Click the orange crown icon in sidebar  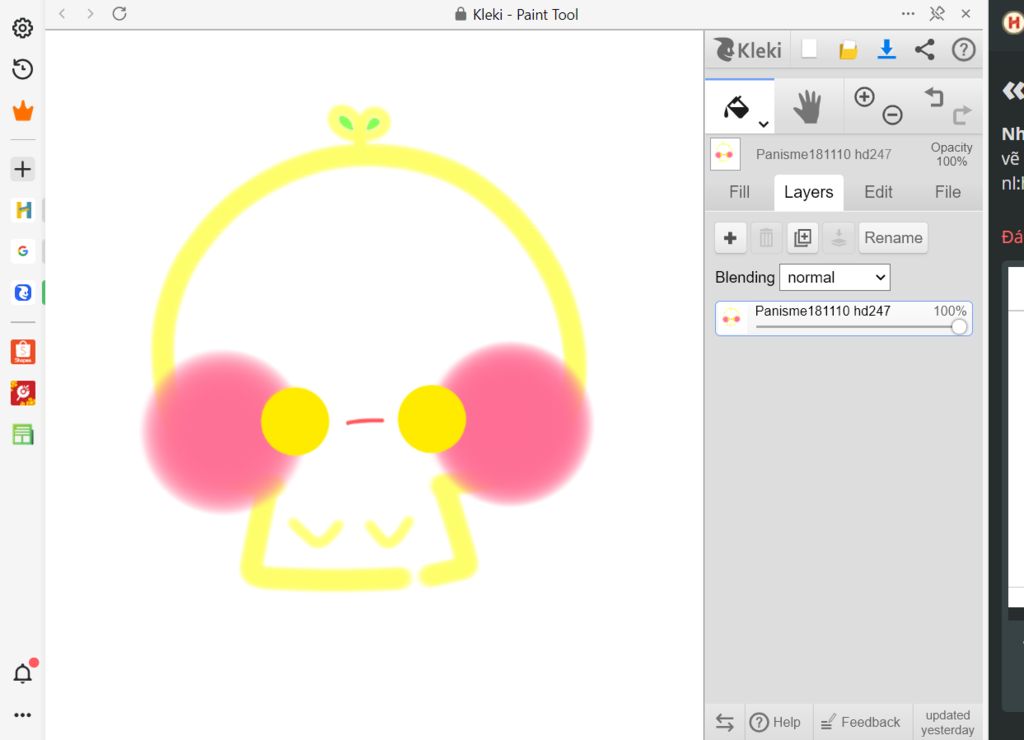pyautogui.click(x=22, y=111)
